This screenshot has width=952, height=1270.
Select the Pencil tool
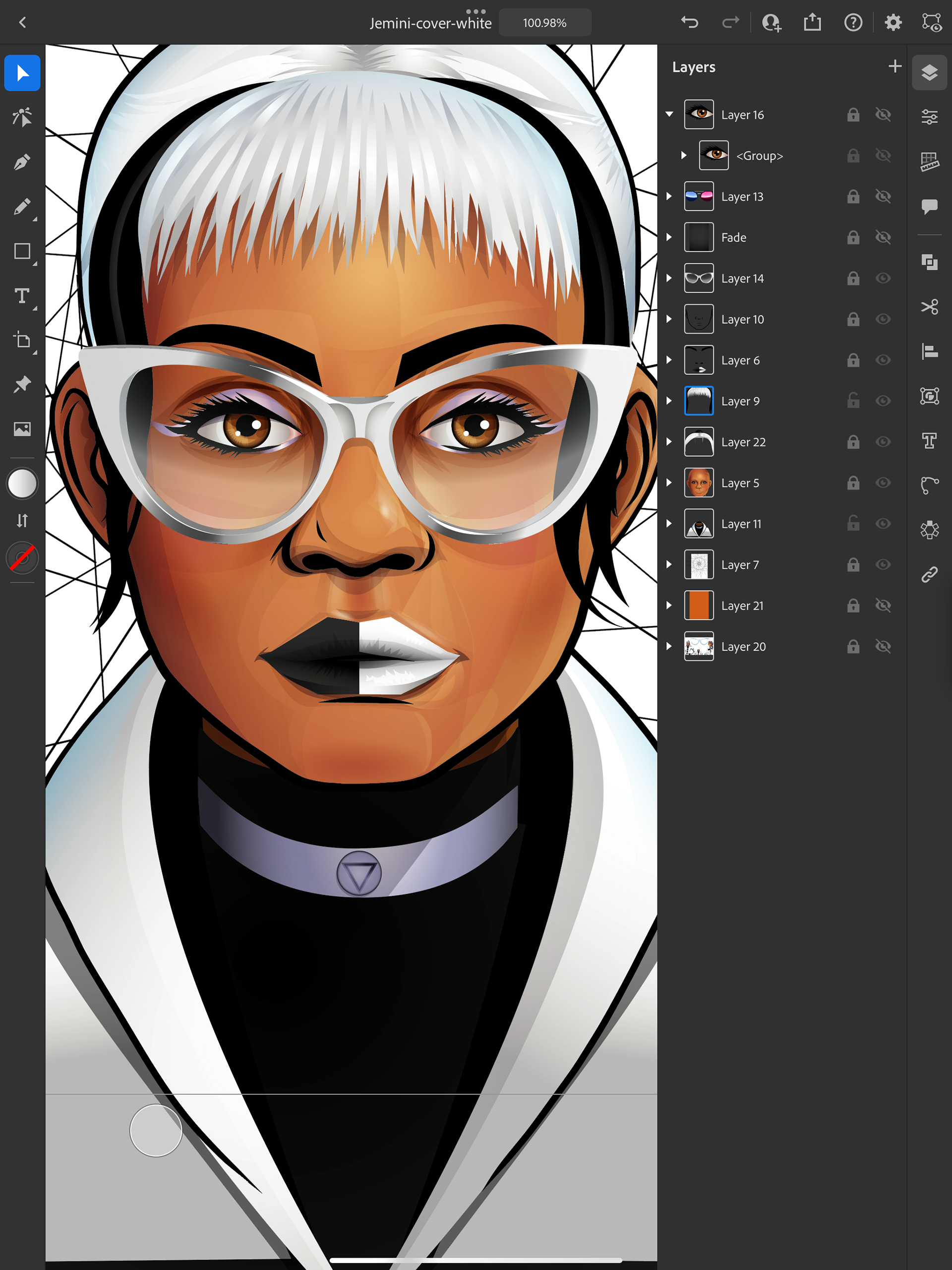coord(22,207)
